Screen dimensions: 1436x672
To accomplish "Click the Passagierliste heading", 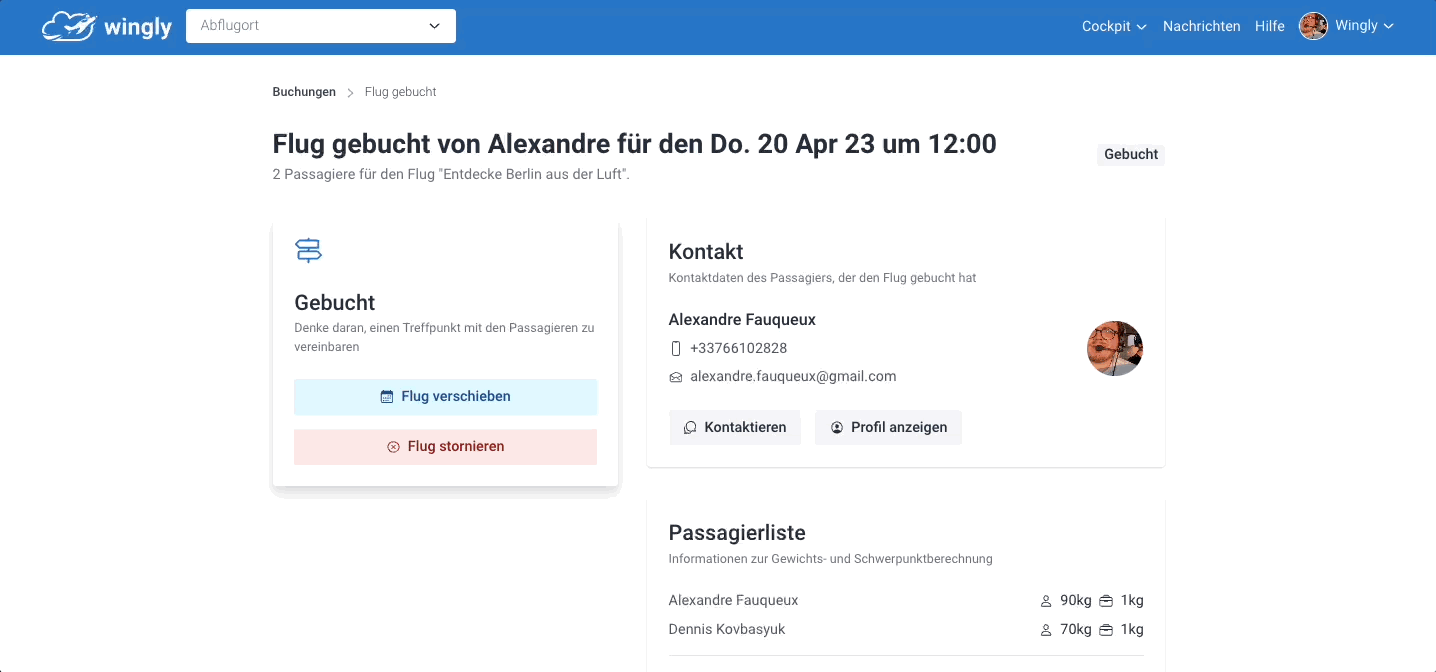I will (737, 533).
